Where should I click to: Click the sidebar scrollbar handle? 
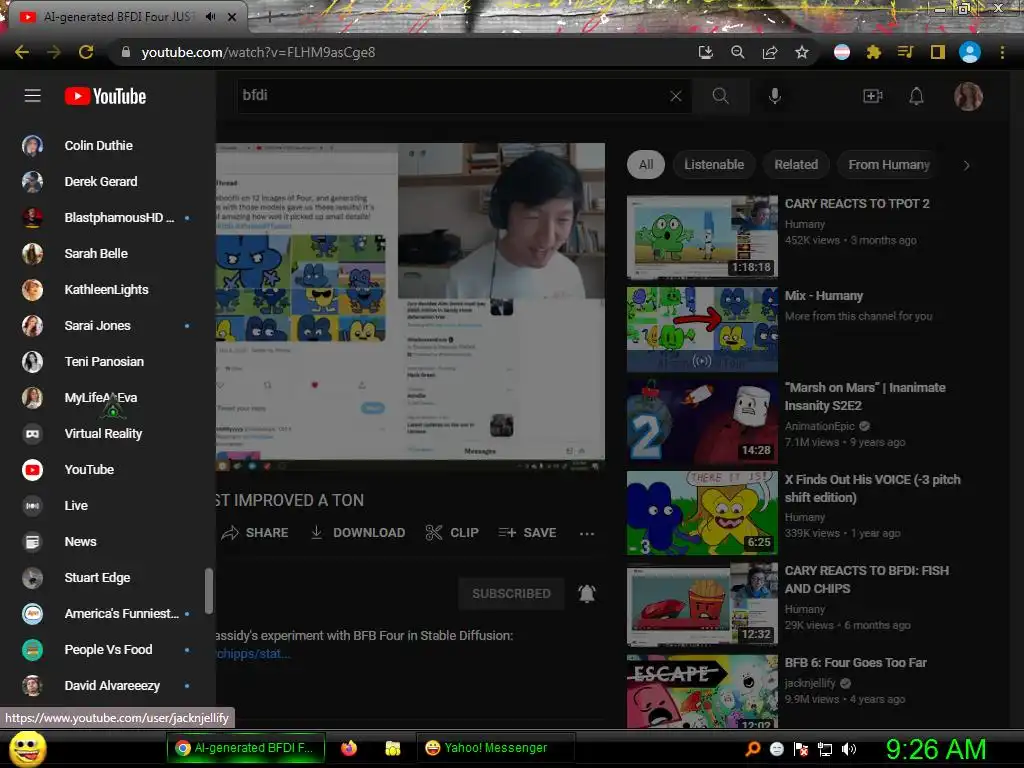click(209, 591)
